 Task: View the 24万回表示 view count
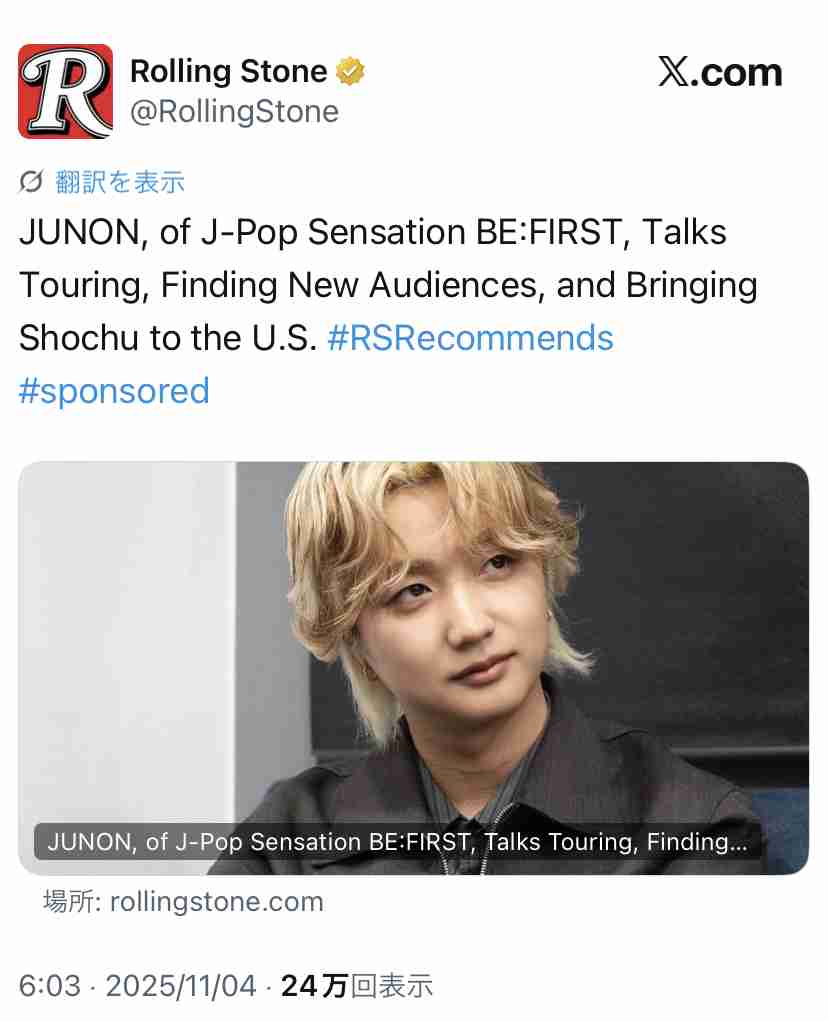coord(357,986)
